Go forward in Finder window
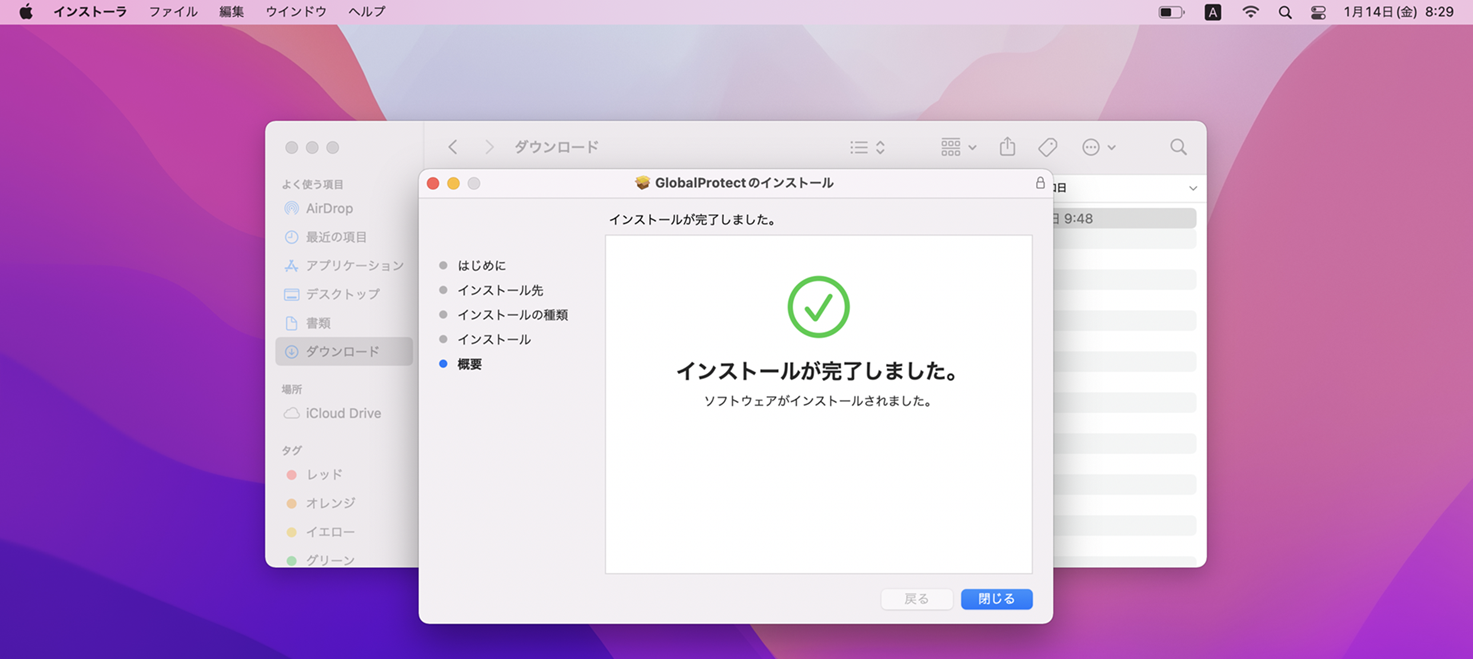The image size is (1473, 659). [x=489, y=147]
